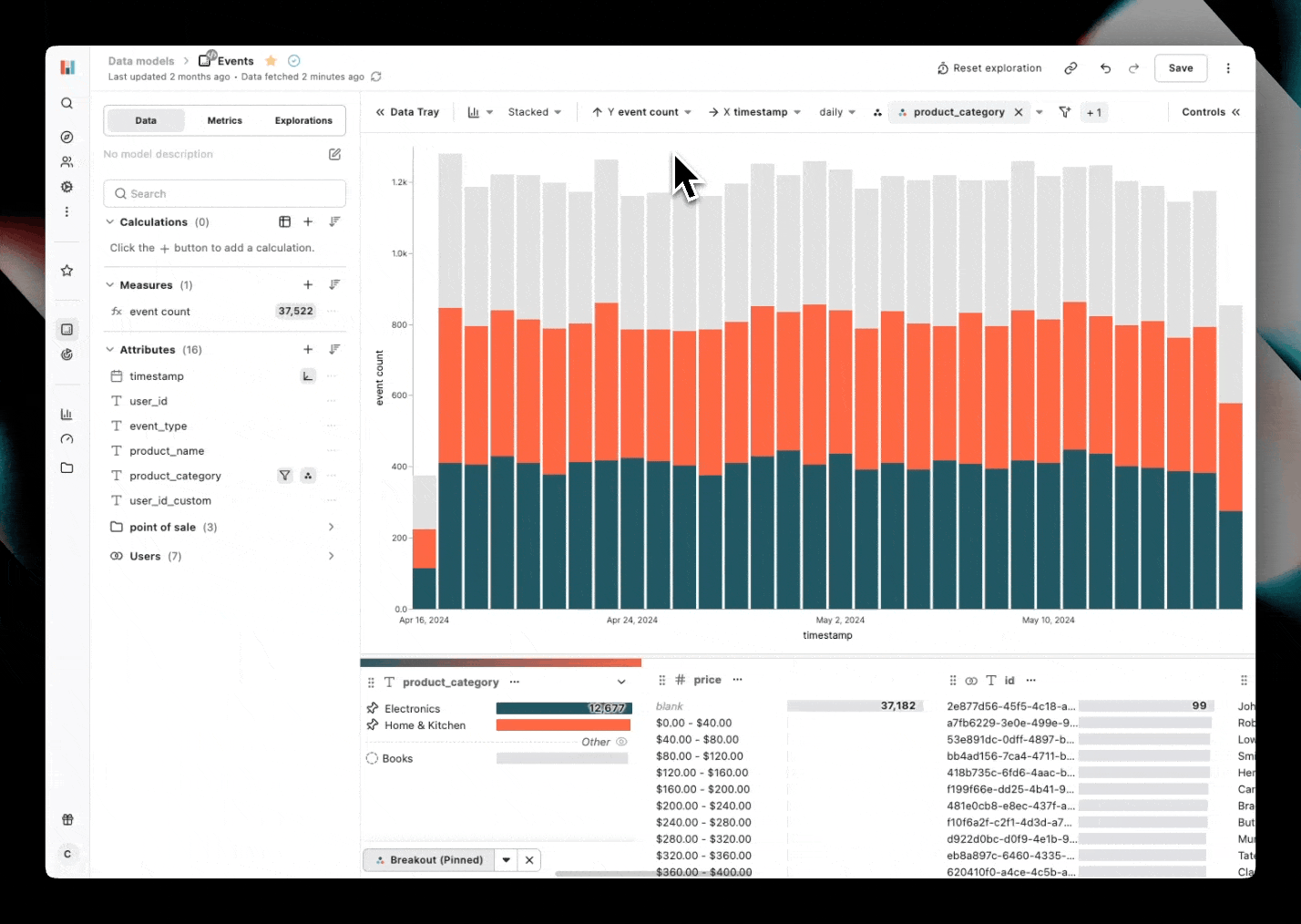
Task: Toggle the eye icon beside Other
Action: point(621,742)
